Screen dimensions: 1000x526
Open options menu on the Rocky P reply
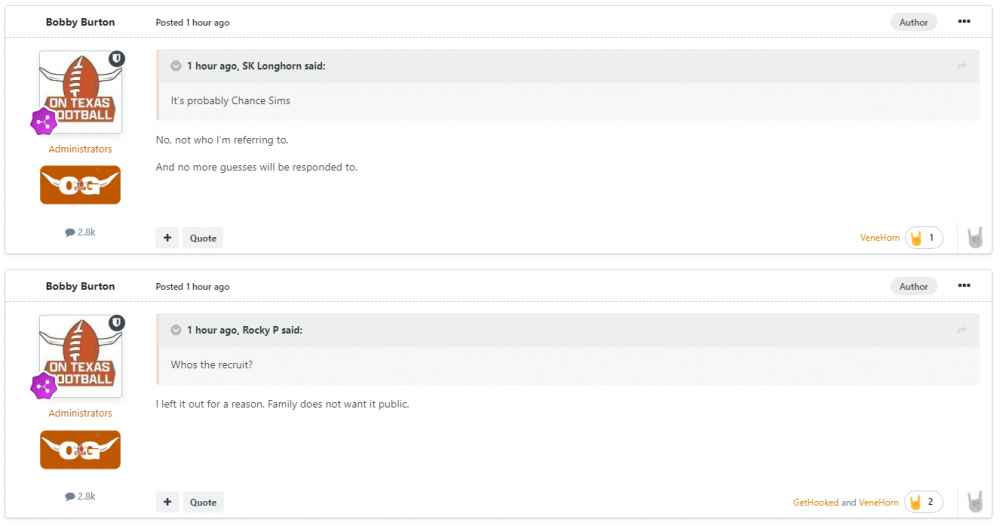pyautogui.click(x=963, y=286)
